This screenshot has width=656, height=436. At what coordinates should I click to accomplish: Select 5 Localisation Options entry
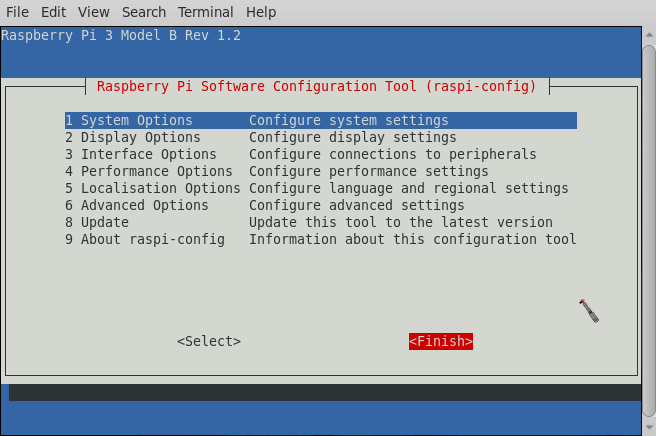click(320, 188)
